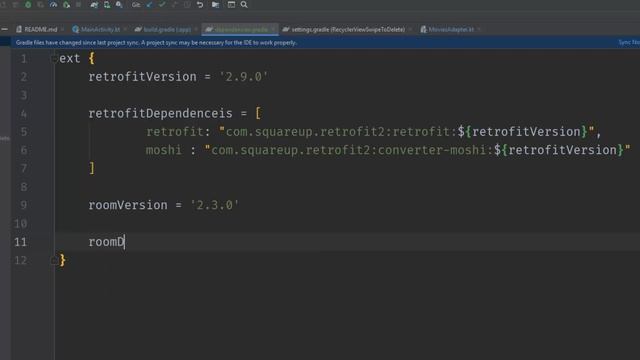Screen dimensions: 640x360
Task: Open Search Everywhere magnifier icon
Action: 244,4
